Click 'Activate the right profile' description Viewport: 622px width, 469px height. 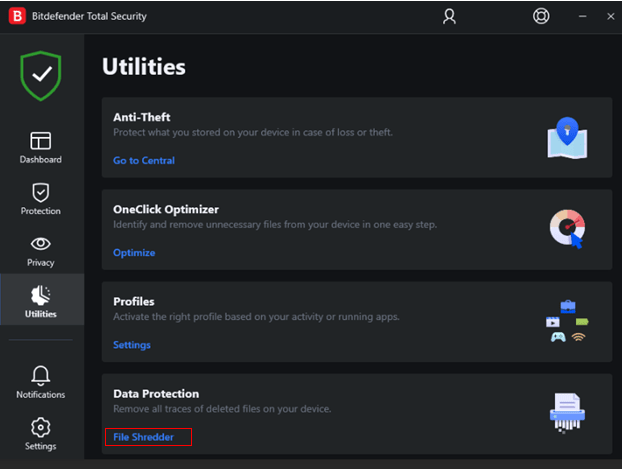click(x=256, y=317)
